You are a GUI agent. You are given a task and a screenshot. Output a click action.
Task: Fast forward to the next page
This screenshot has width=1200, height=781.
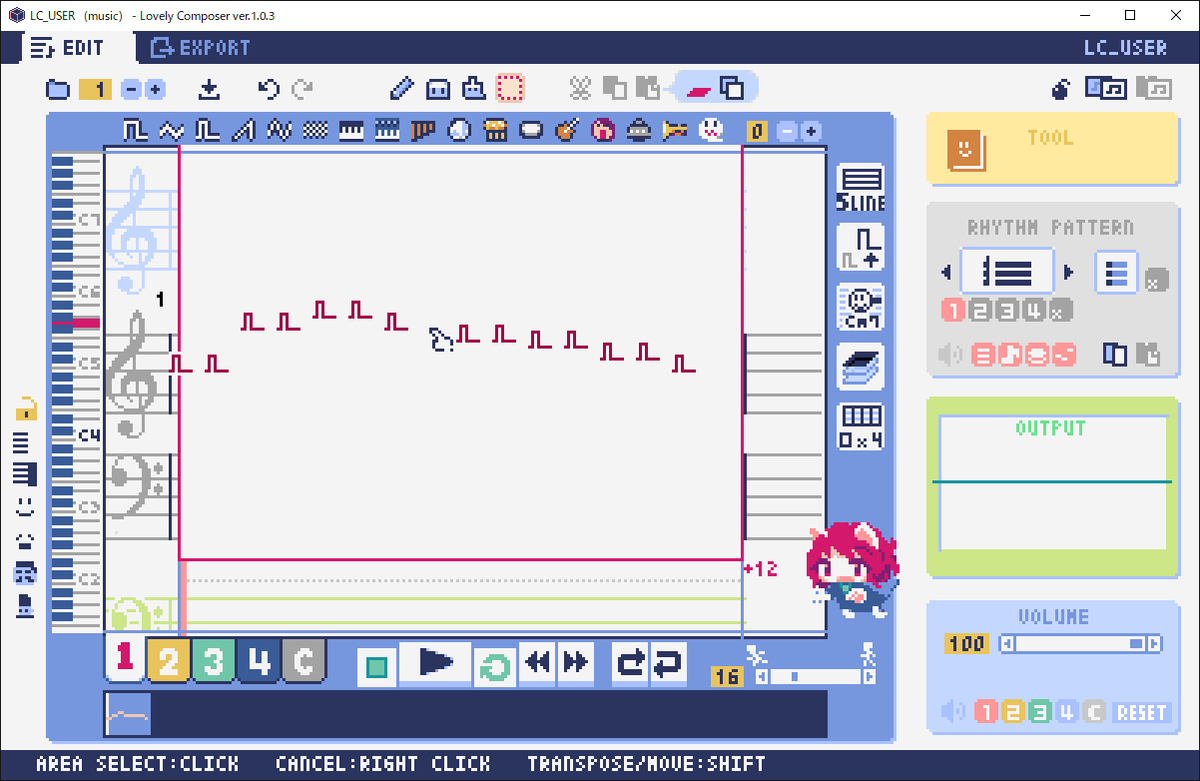pos(576,663)
